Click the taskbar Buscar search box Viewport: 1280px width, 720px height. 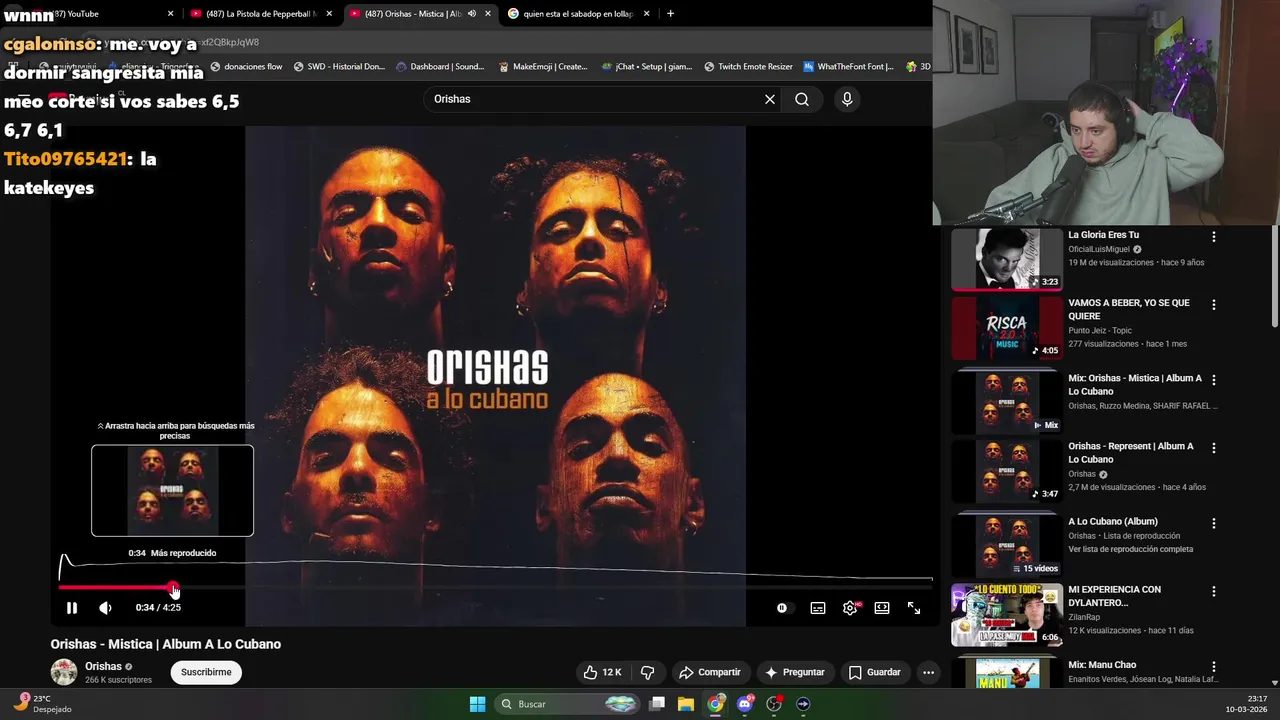point(567,704)
